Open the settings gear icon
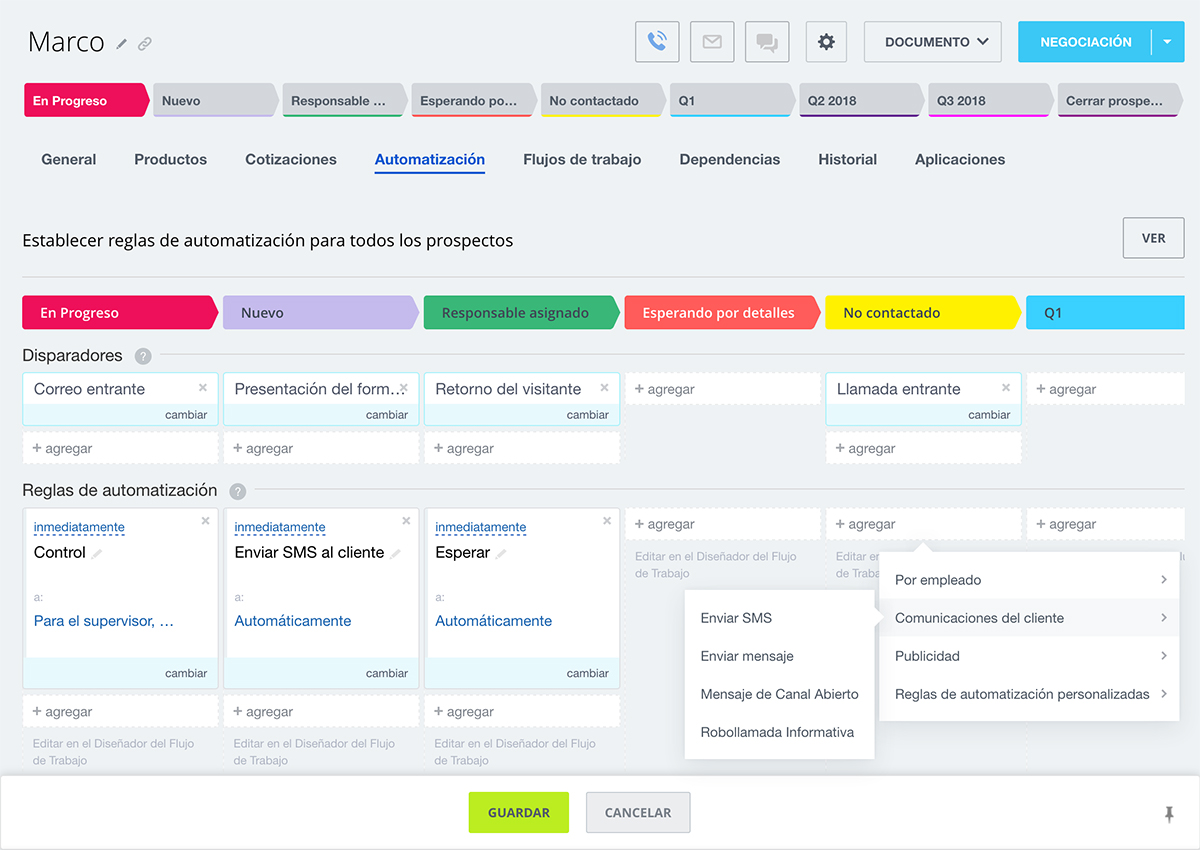Image resolution: width=1200 pixels, height=850 pixels. point(826,42)
